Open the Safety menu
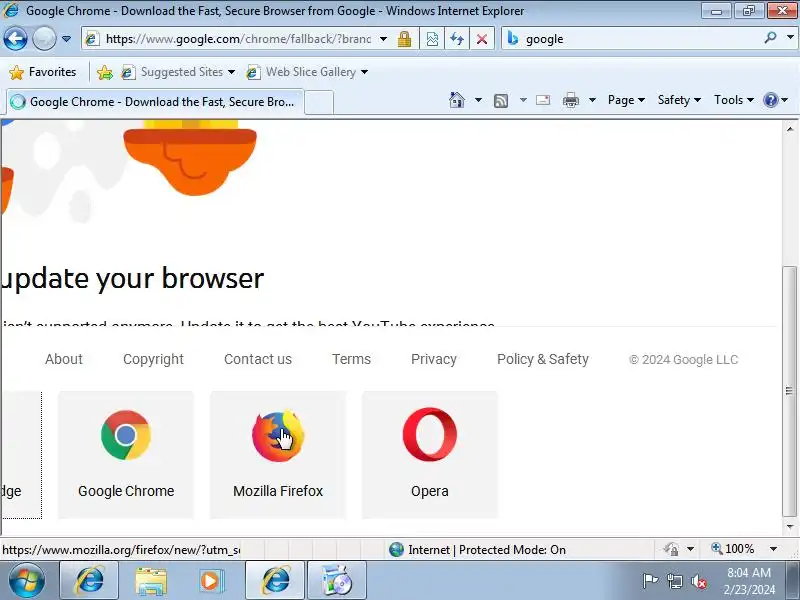 [x=679, y=100]
